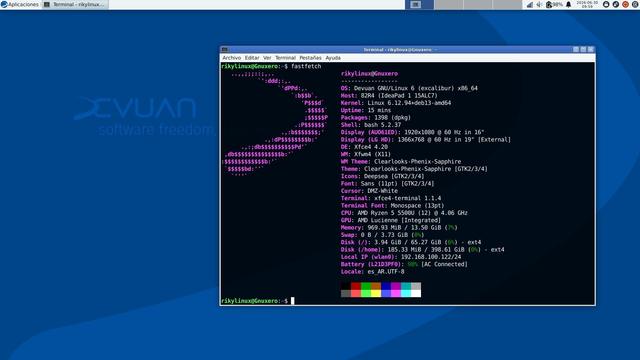Click the fastfetch command text
Image resolution: width=640 pixels, height=360 pixels.
306,66
